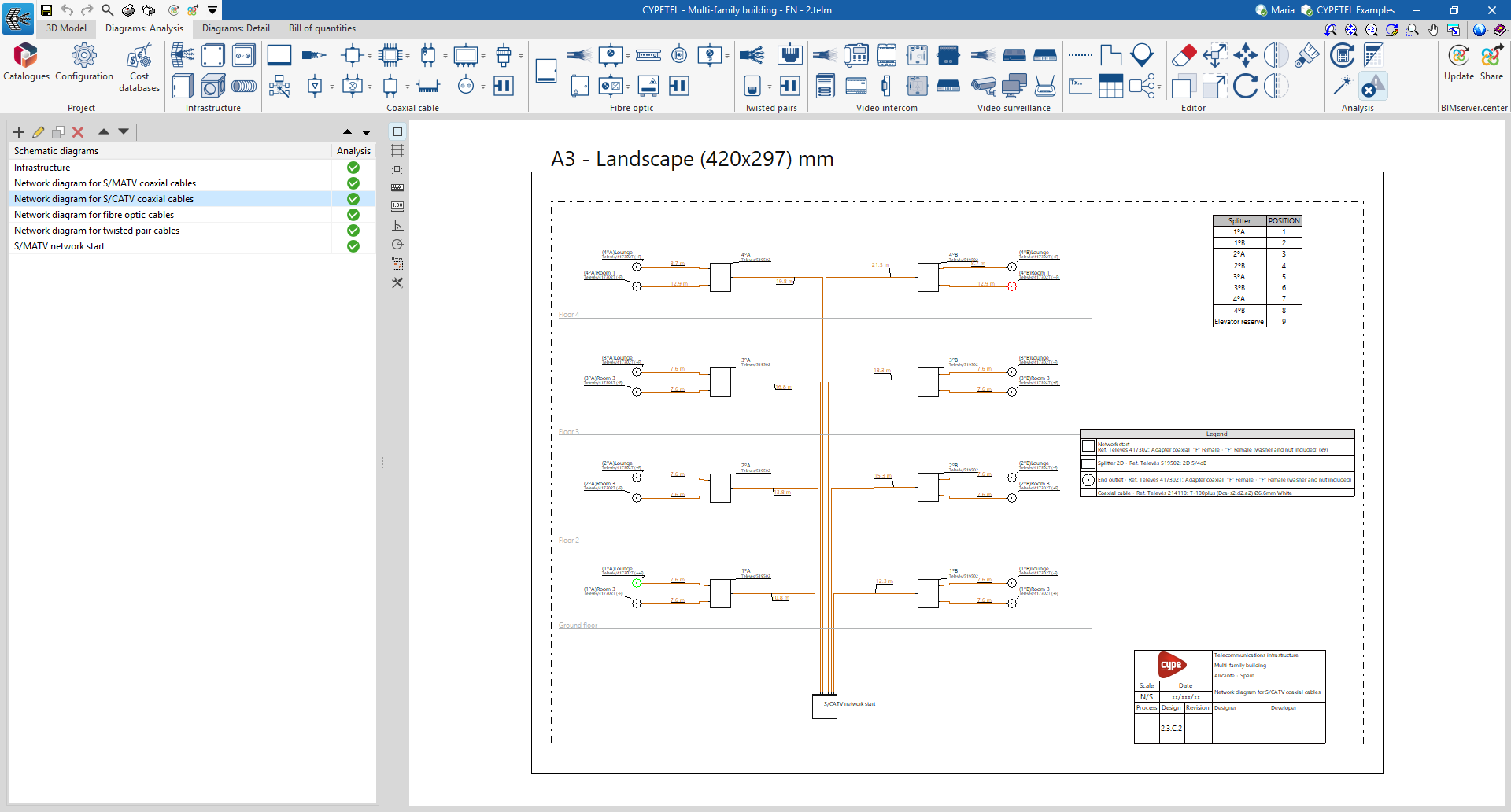Toggle the grid display icon in sidebar
This screenshot has width=1511, height=812.
397,150
